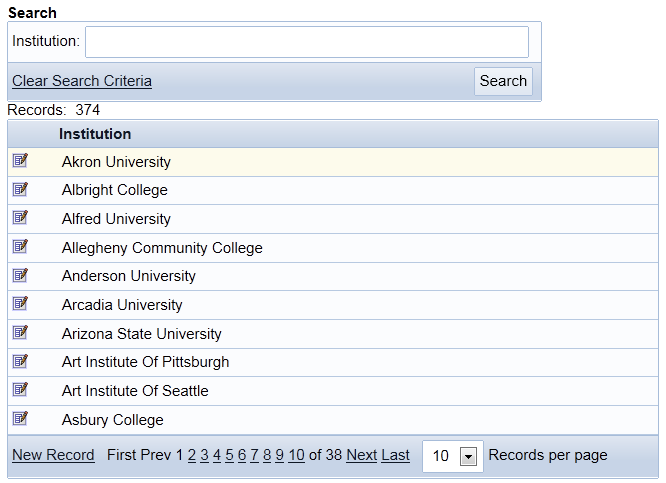Focus the Institution search field
Viewport: 666px width, 483px height.
307,42
